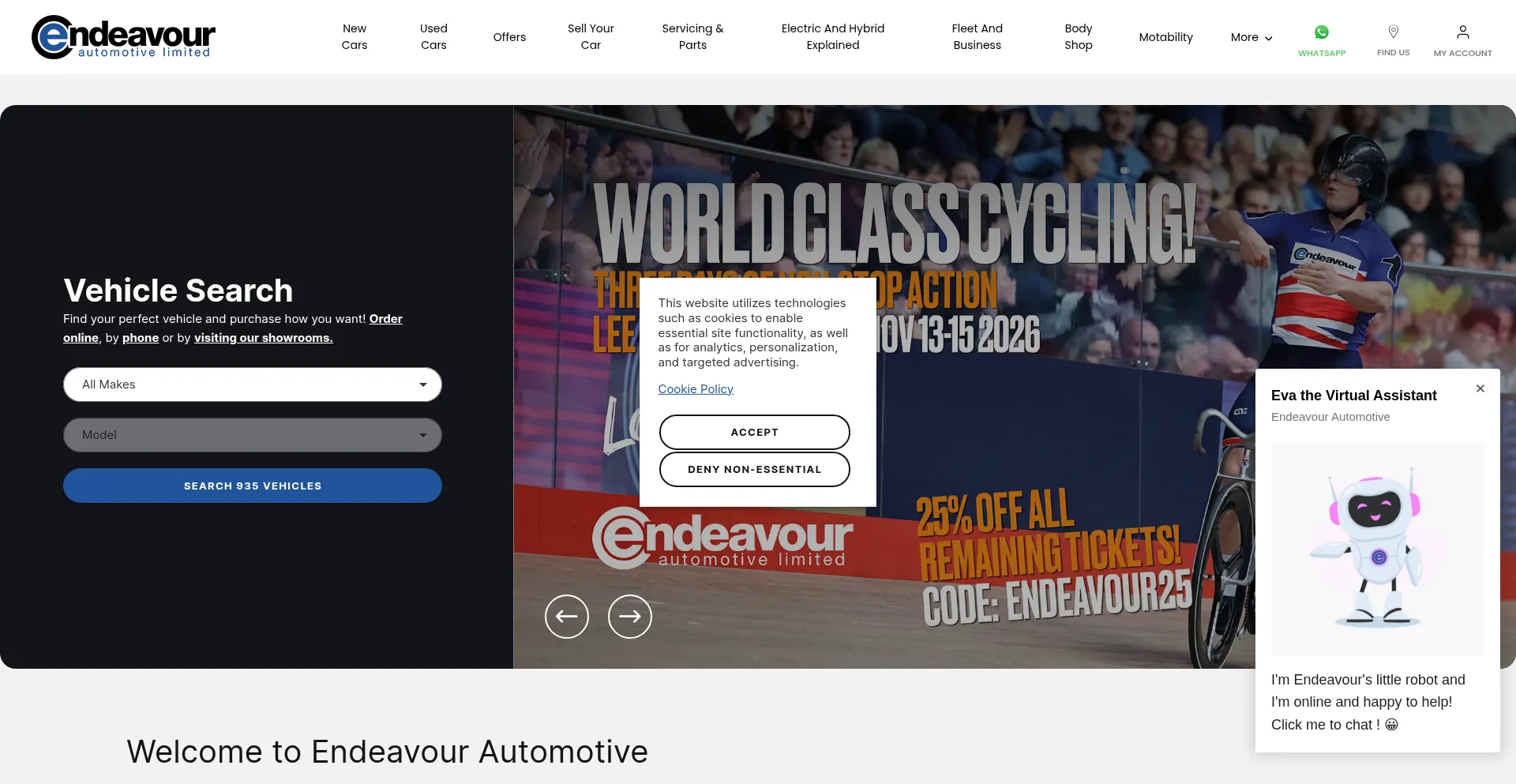Click the World Class Cycling banner
Screen dimensions: 1516x784
1015,387
